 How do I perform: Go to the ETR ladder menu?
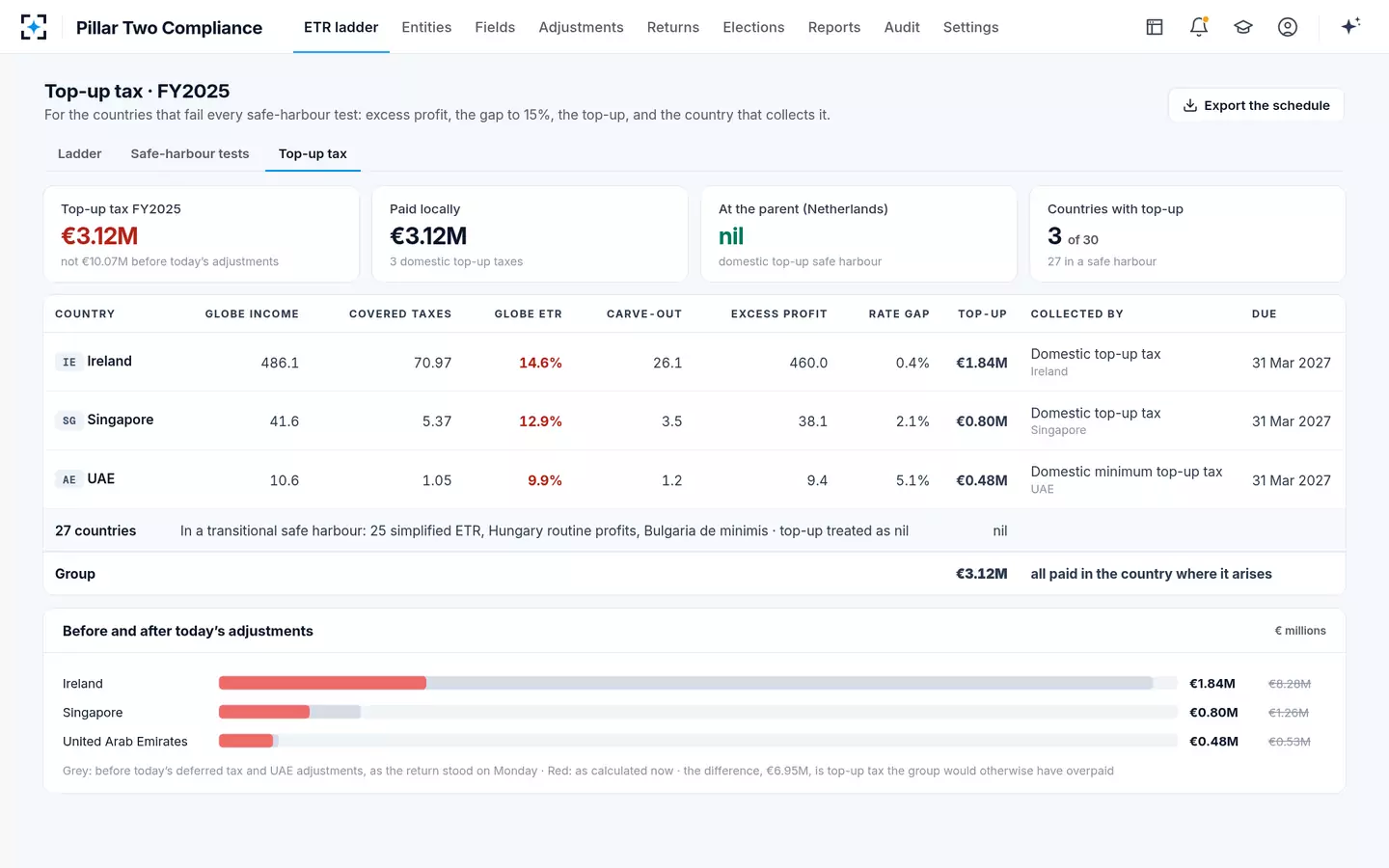tap(341, 27)
